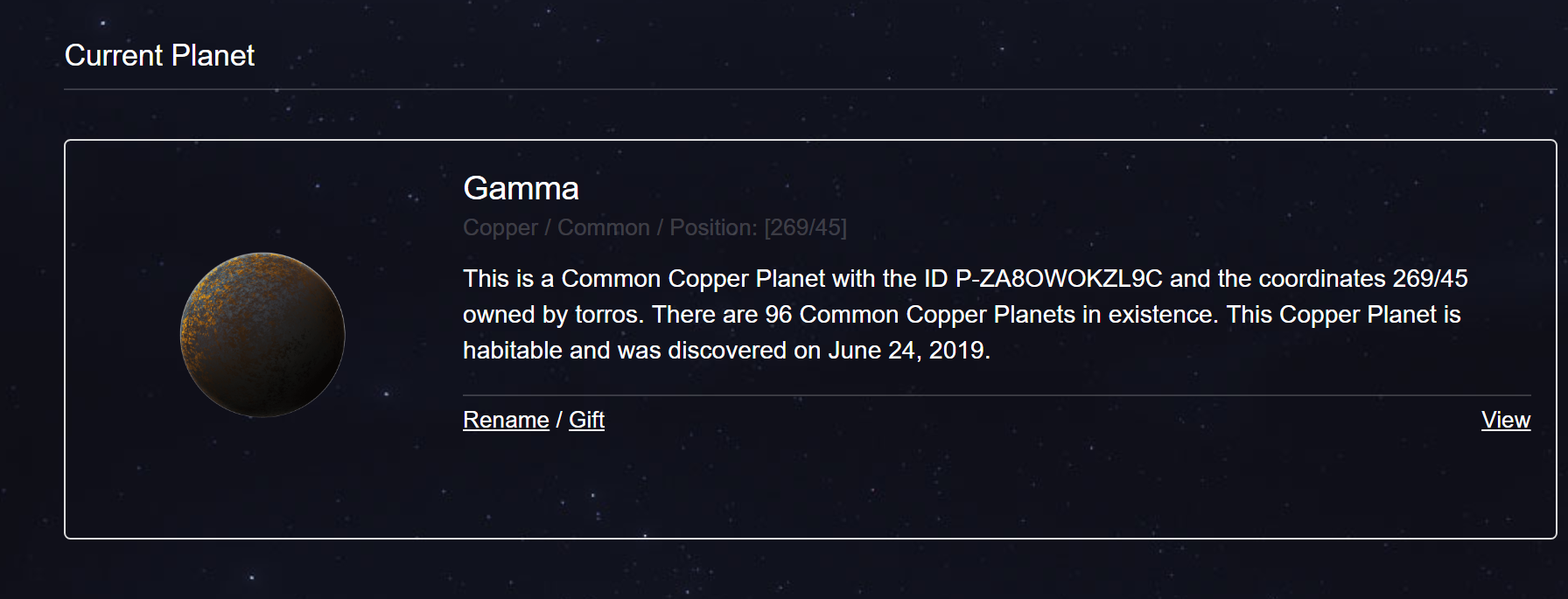Screen dimensions: 1568x599
Task: Click the View link
Action: [1505, 421]
